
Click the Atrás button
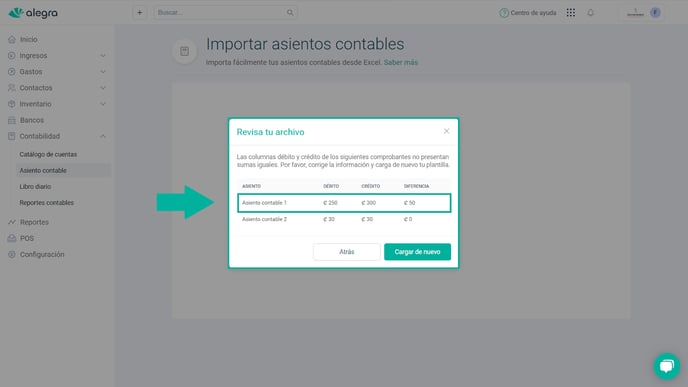tap(347, 252)
